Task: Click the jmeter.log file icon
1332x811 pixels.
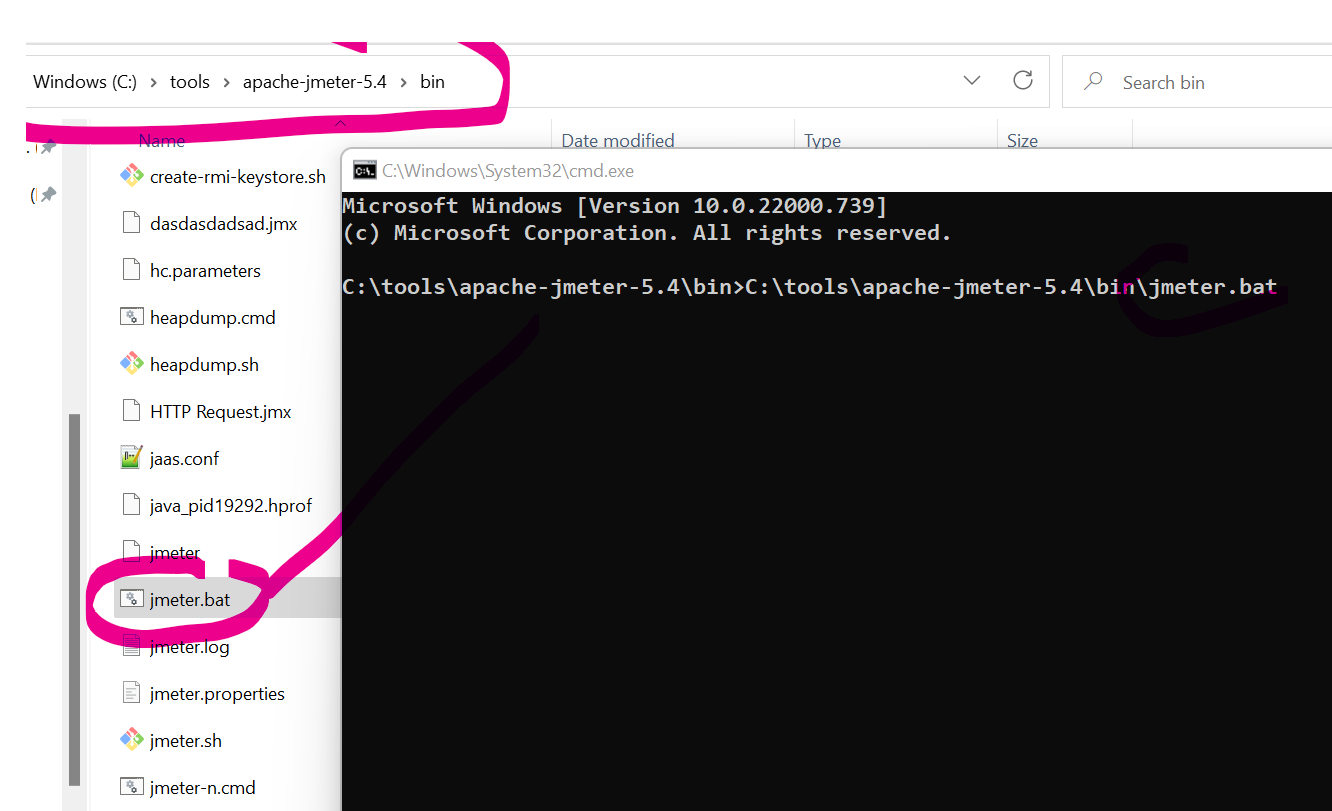Action: [131, 647]
